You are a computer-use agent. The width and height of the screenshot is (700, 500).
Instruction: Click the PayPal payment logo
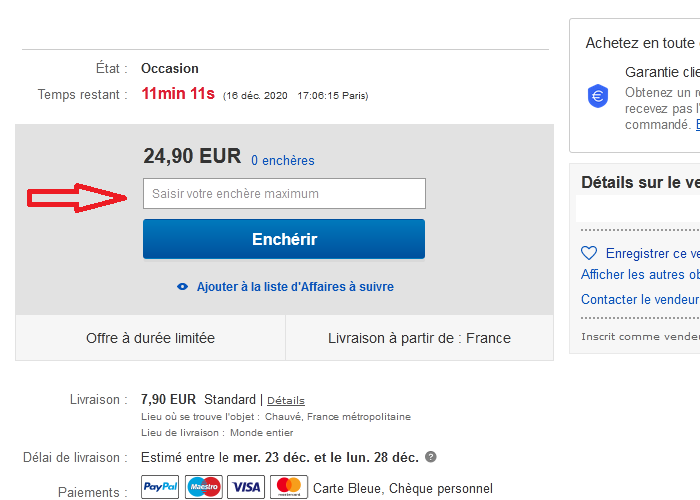[x=160, y=487]
